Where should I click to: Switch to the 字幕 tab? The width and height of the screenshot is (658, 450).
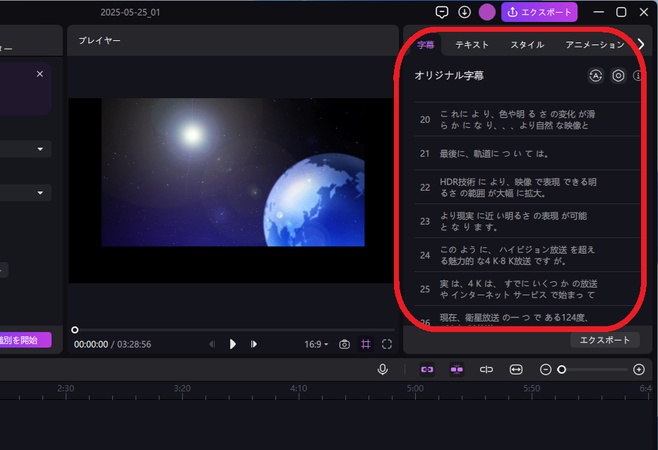coord(426,45)
